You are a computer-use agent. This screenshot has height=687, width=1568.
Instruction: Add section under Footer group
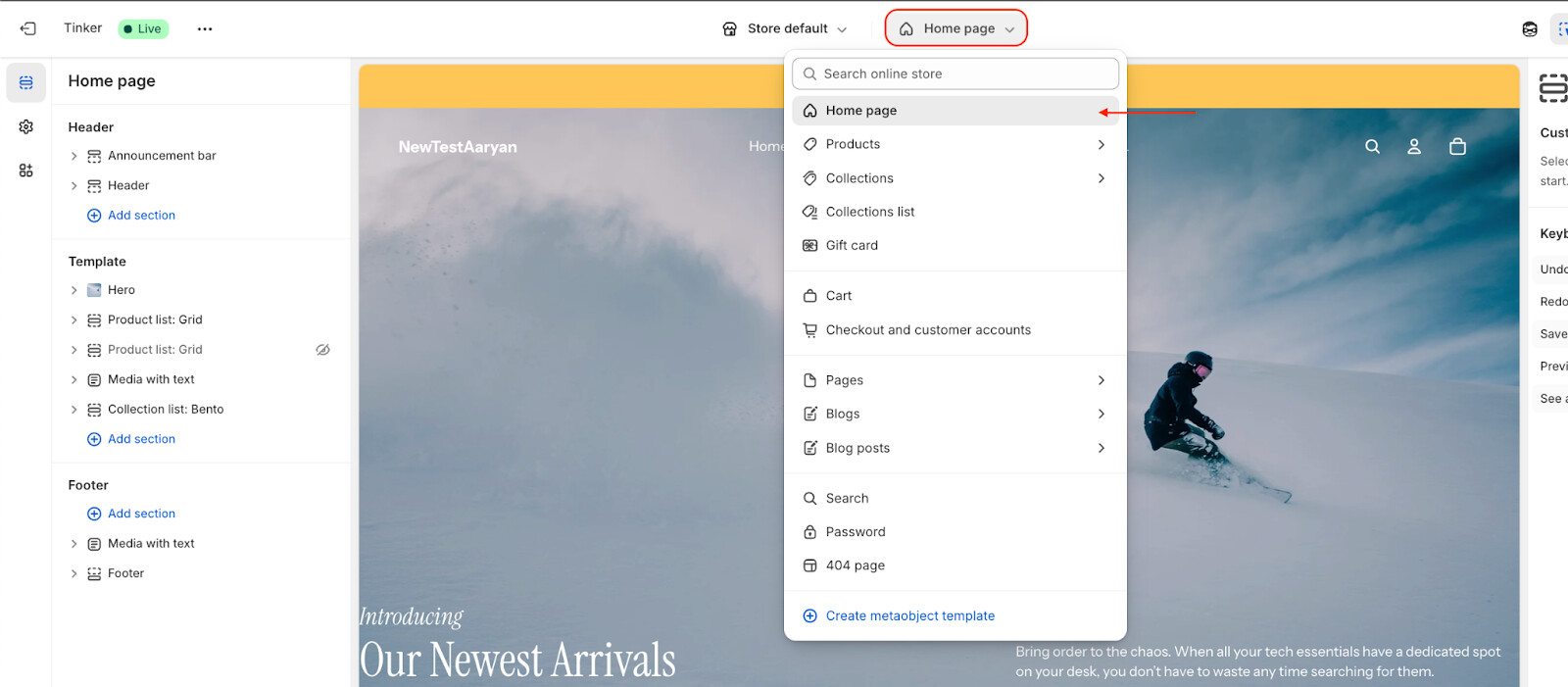[131, 514]
